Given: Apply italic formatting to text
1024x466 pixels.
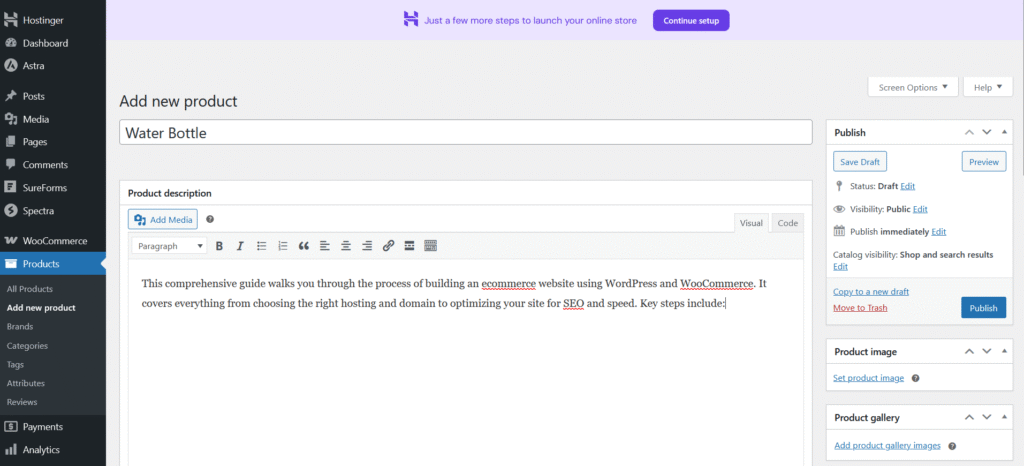Looking at the screenshot, I should pyautogui.click(x=240, y=246).
